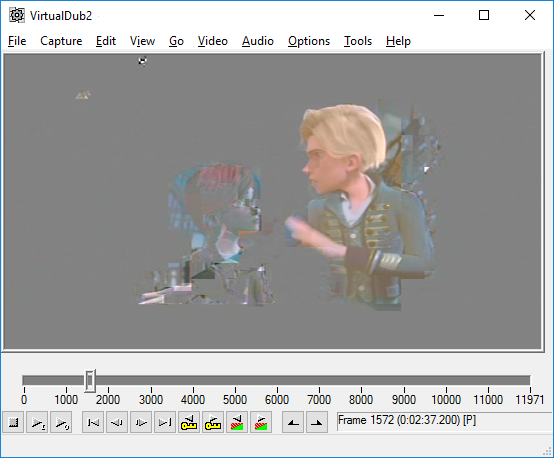The width and height of the screenshot is (554, 458).
Task: Jump to the start of the video
Action: coord(93,422)
